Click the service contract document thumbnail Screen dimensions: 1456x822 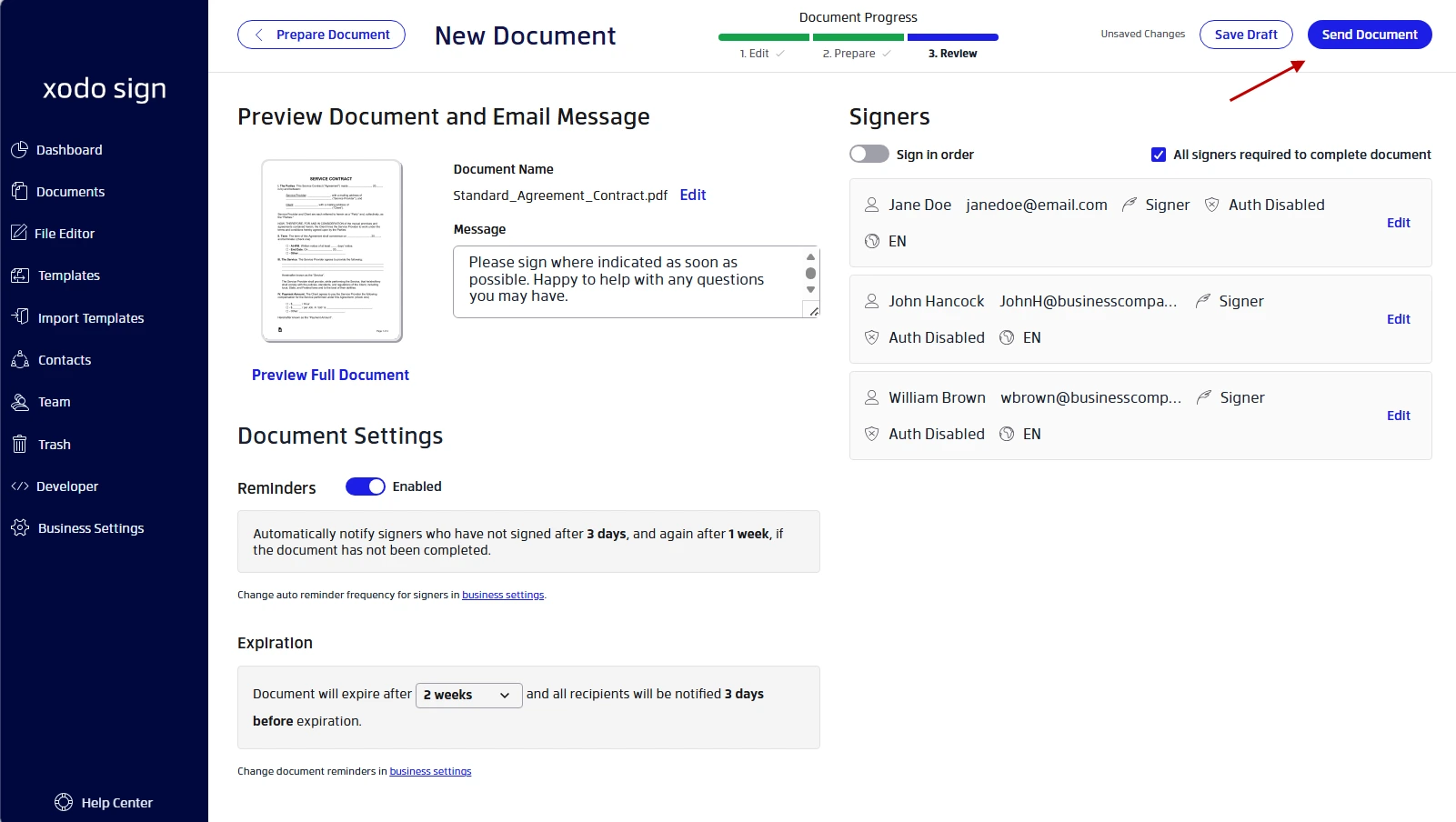pyautogui.click(x=332, y=251)
